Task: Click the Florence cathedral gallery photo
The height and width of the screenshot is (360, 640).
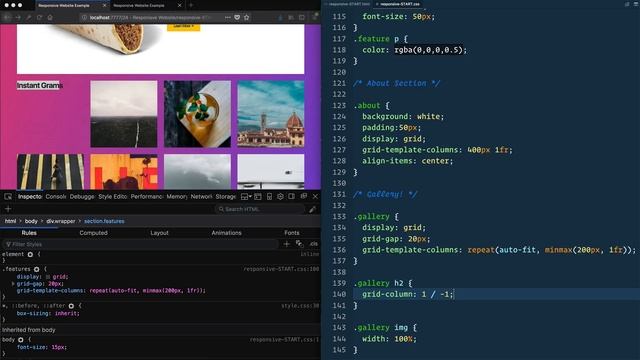Action: (x=271, y=114)
